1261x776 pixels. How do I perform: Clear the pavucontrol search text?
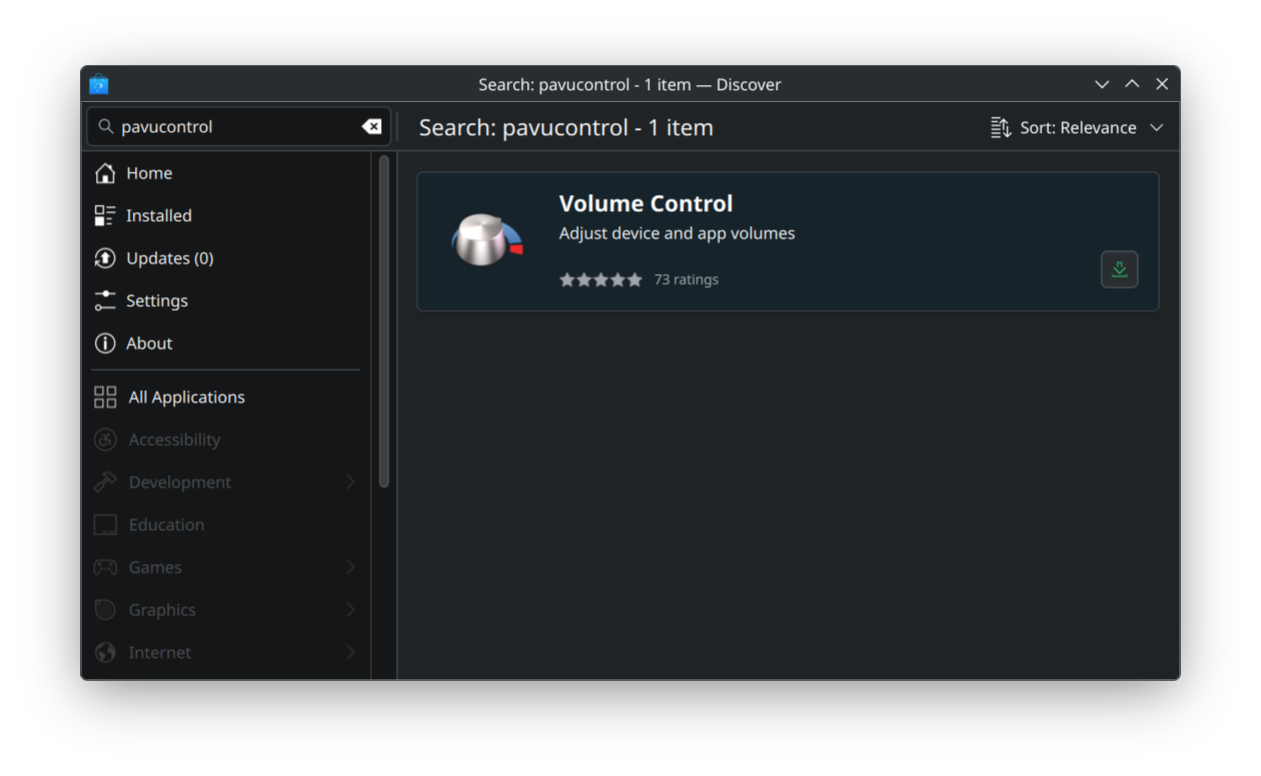371,126
